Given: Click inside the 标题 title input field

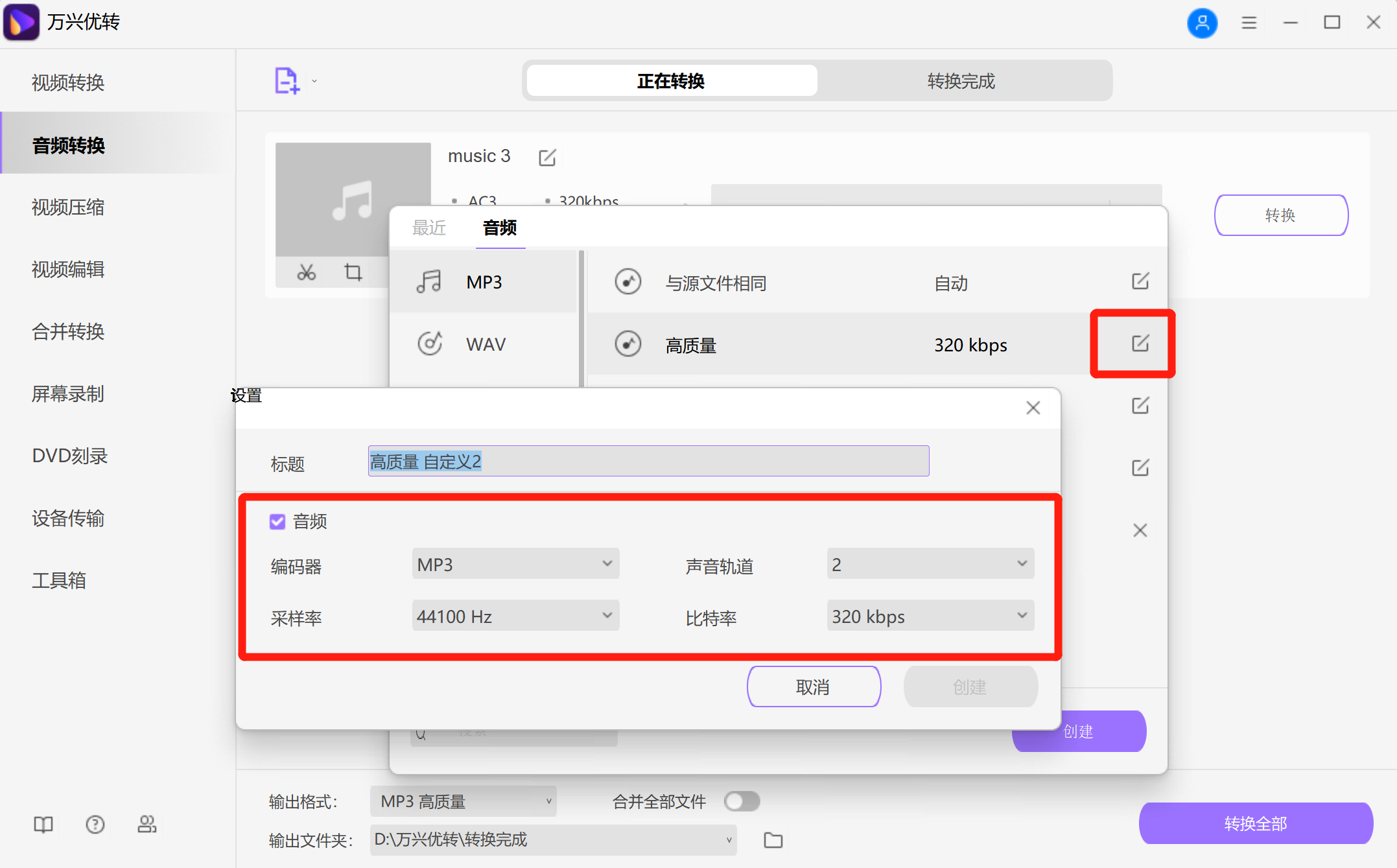Looking at the screenshot, I should (648, 461).
